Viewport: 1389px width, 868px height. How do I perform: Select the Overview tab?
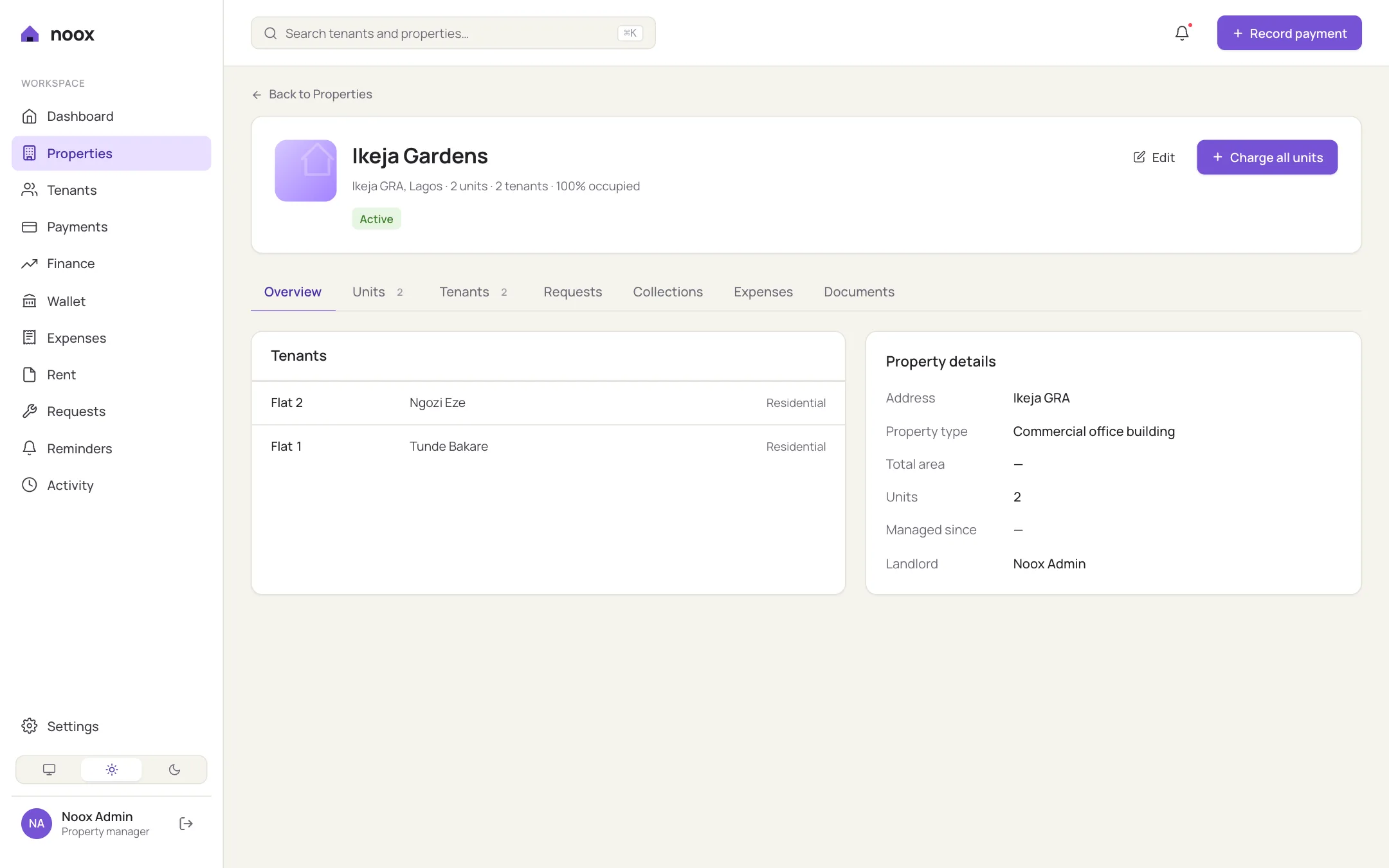[x=293, y=292]
